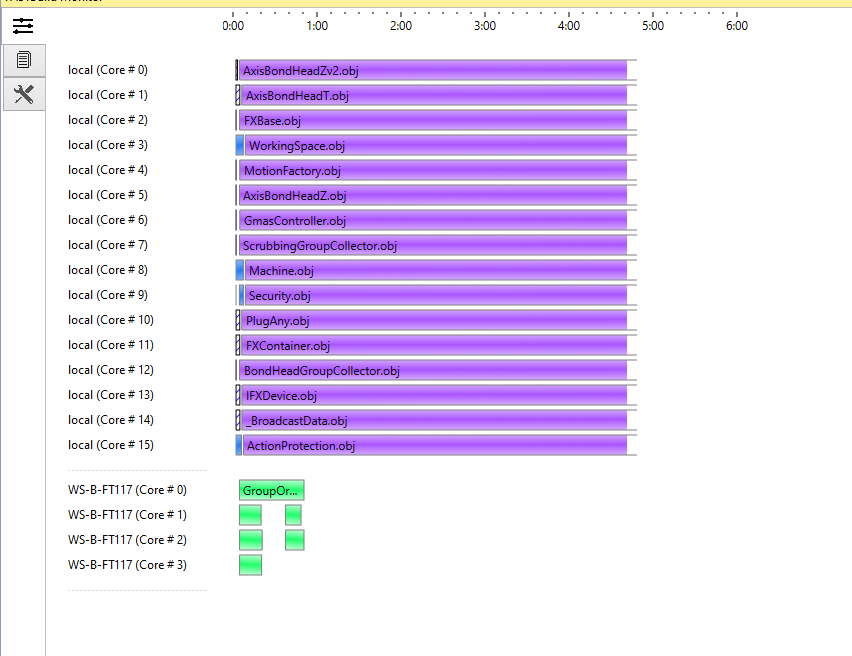Click the GroupOr... green task block
This screenshot has height=656, width=852.
click(x=271, y=490)
